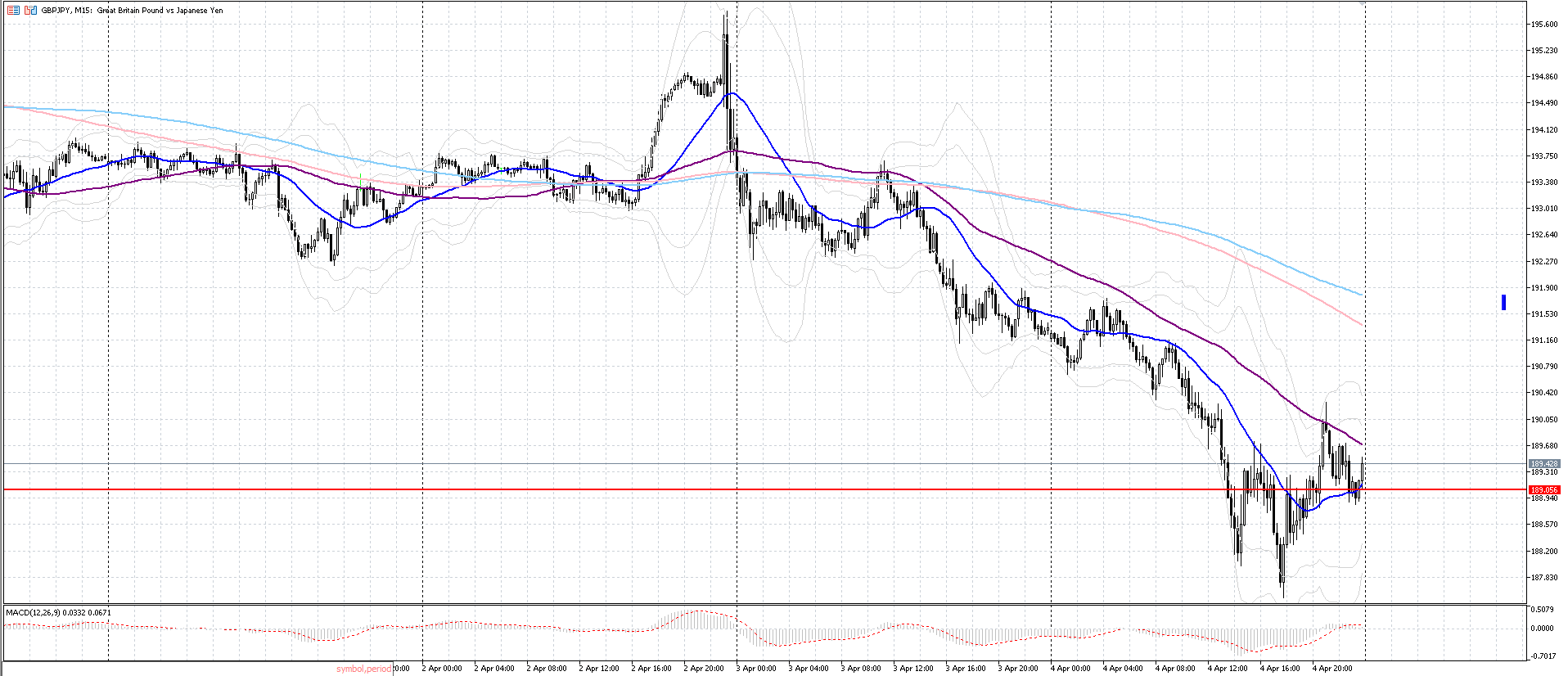Screen dimensions: 1568x676
Task: Click the 2 Apr 12:00 time label
Action: click(599, 669)
